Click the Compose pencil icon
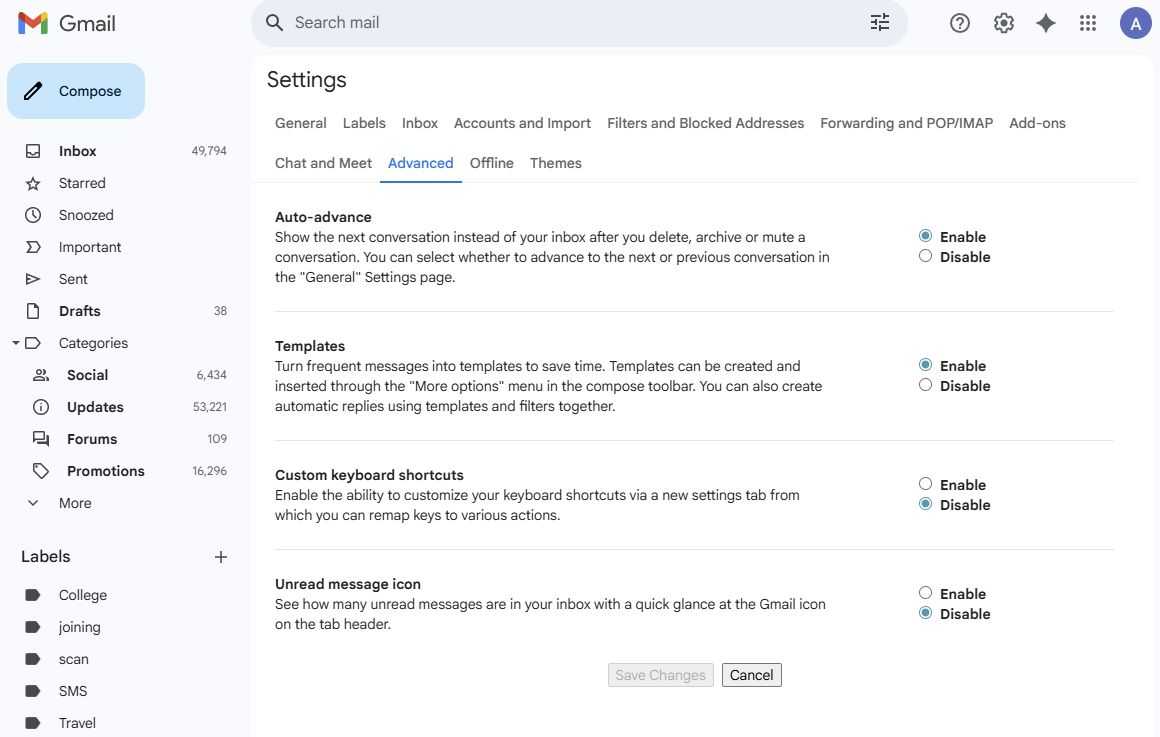This screenshot has height=737, width=1160. tap(33, 91)
